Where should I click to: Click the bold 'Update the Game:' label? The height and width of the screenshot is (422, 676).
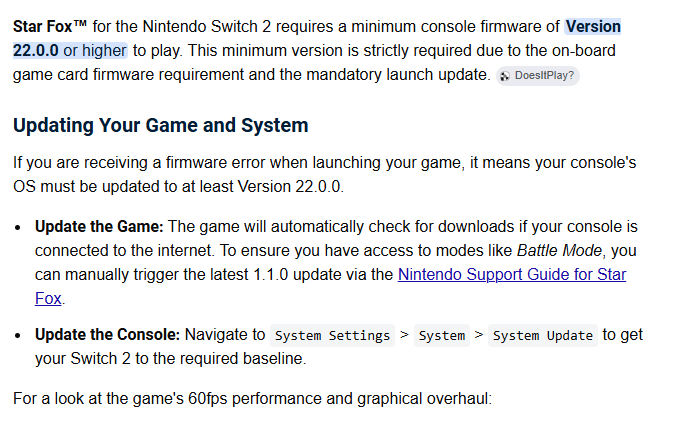[99, 227]
